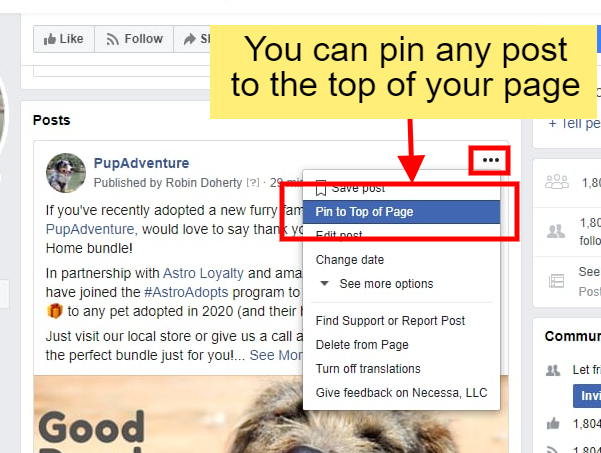Click the blue Invite button
Viewport: 601px width, 453px height.
(x=587, y=396)
